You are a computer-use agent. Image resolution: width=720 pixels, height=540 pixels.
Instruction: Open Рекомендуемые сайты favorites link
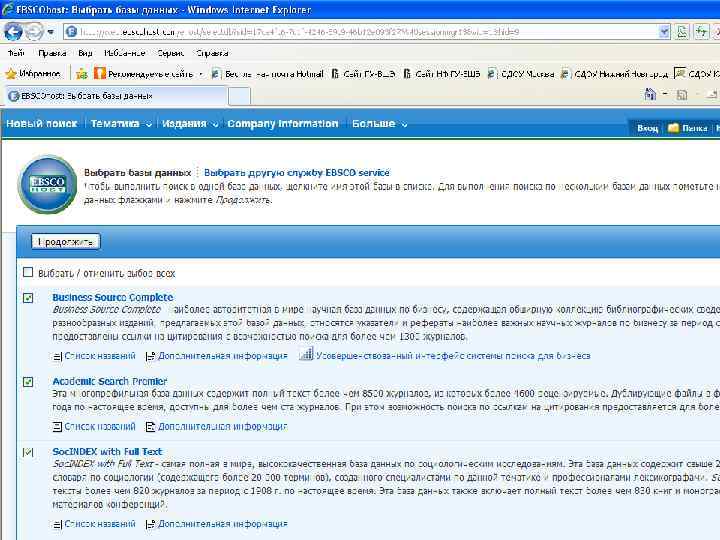148,73
